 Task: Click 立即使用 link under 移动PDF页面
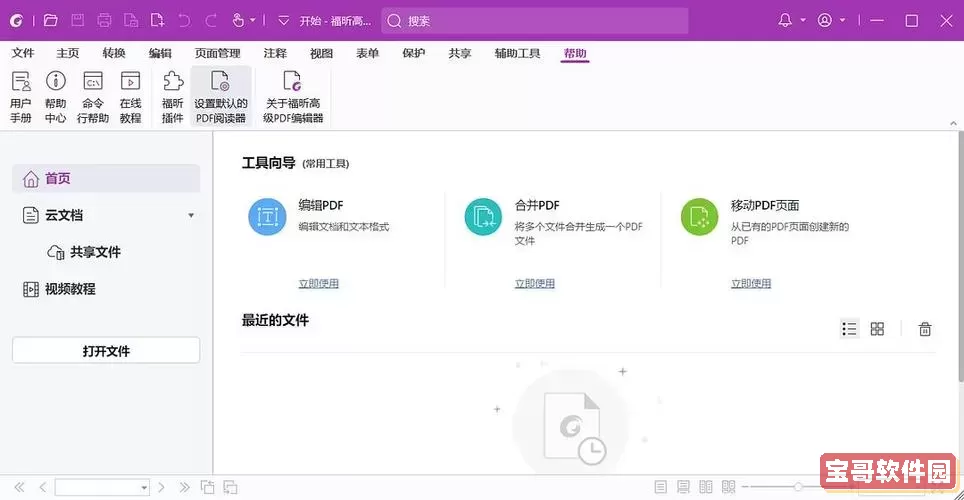tap(751, 283)
